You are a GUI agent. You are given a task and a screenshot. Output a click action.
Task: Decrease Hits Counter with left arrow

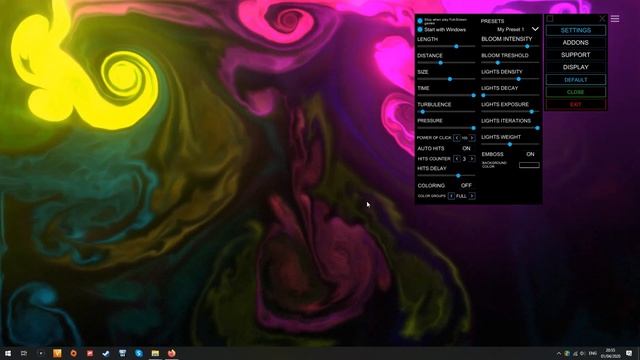pos(457,159)
